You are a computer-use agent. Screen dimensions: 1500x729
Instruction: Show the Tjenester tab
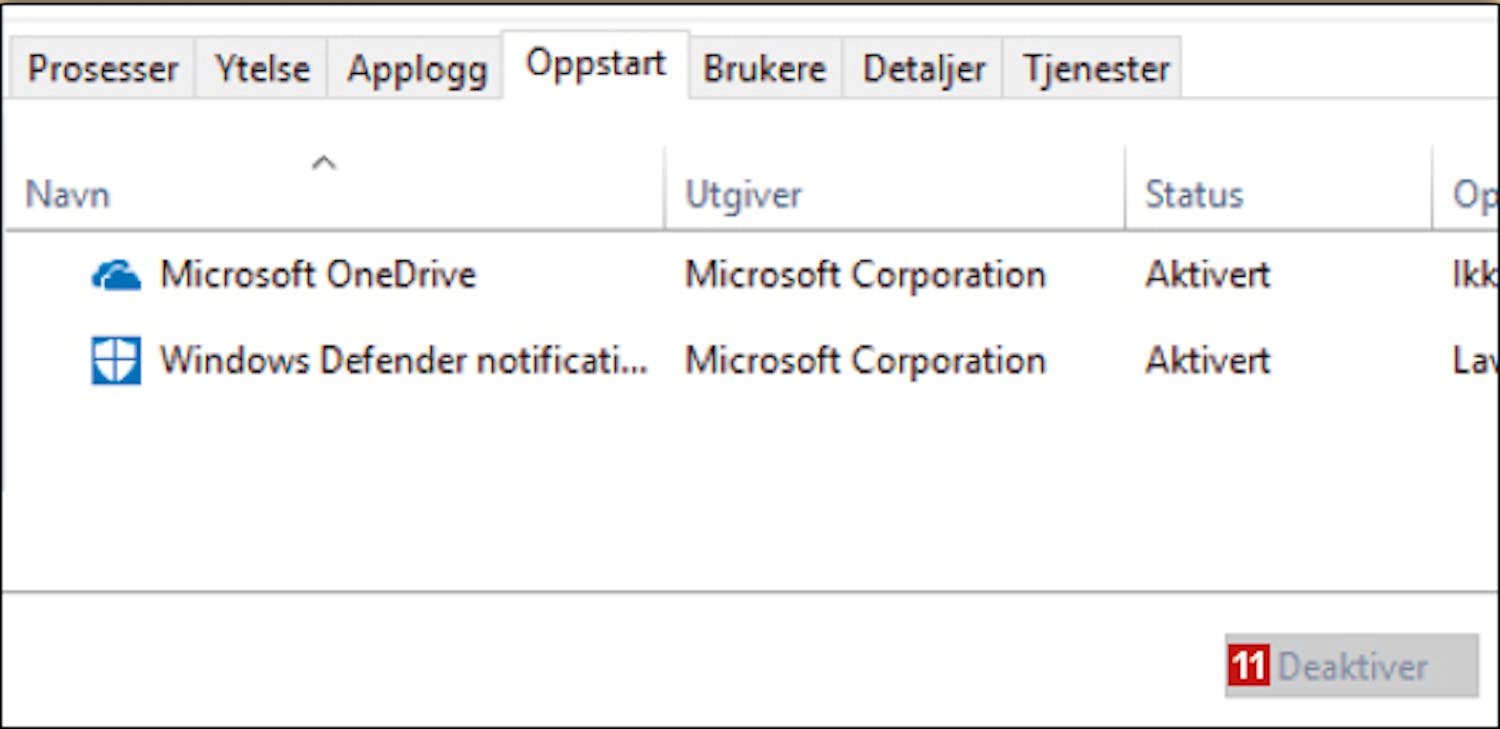[x=1096, y=69]
